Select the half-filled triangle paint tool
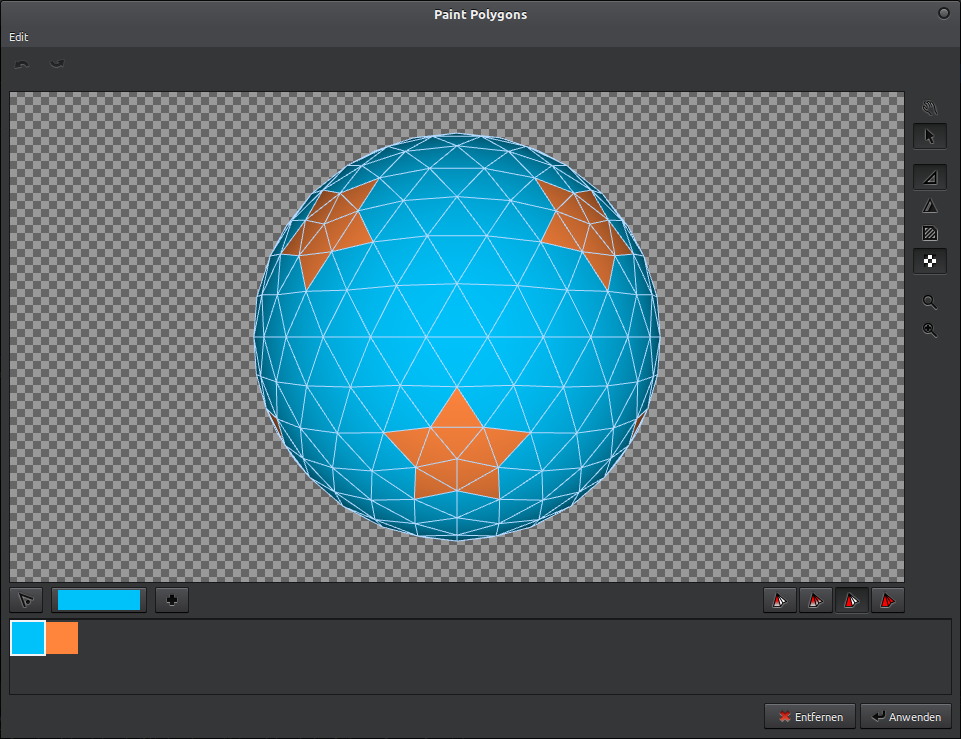961x739 pixels. pos(929,176)
